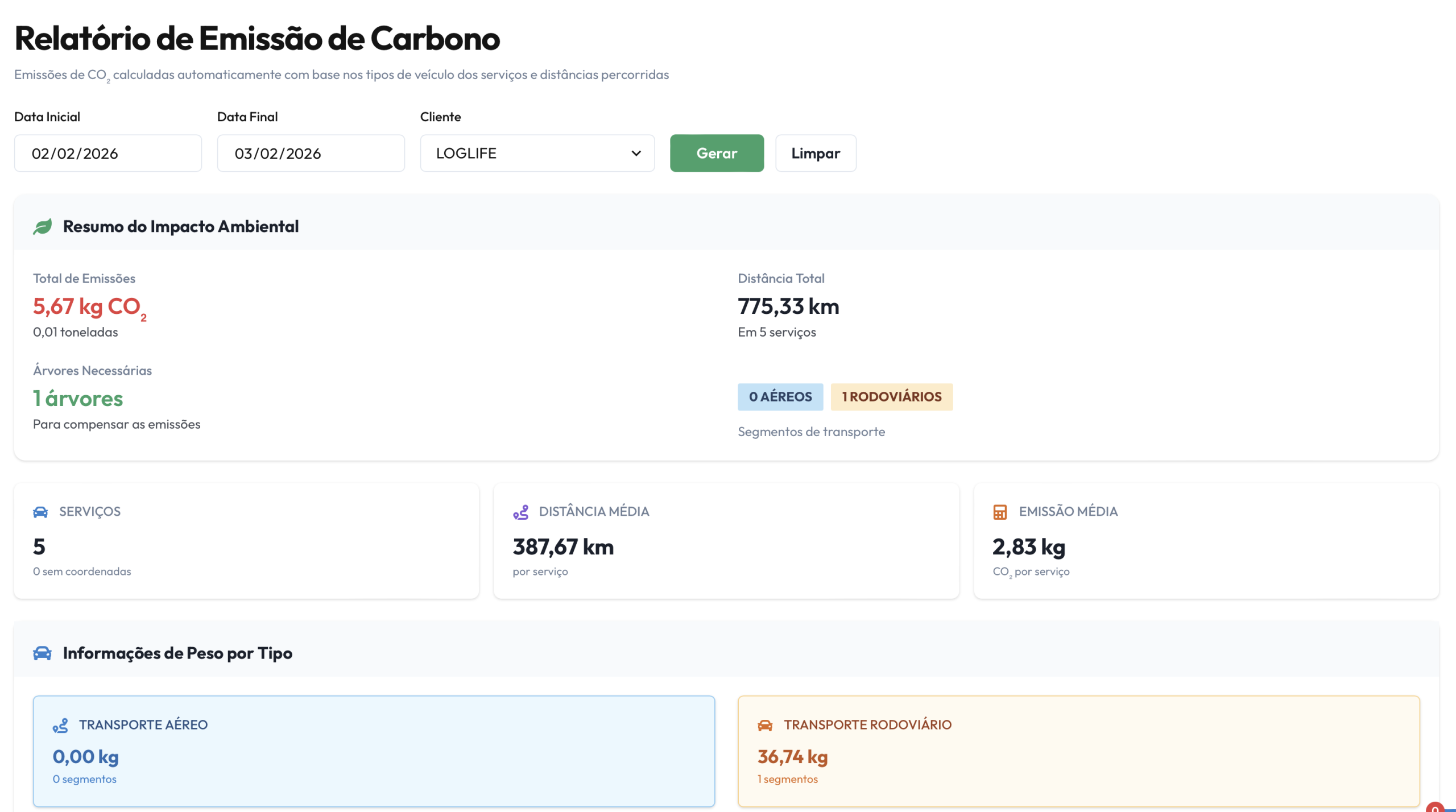
Task: Click the text 0,01 toneladas
Action: (76, 332)
